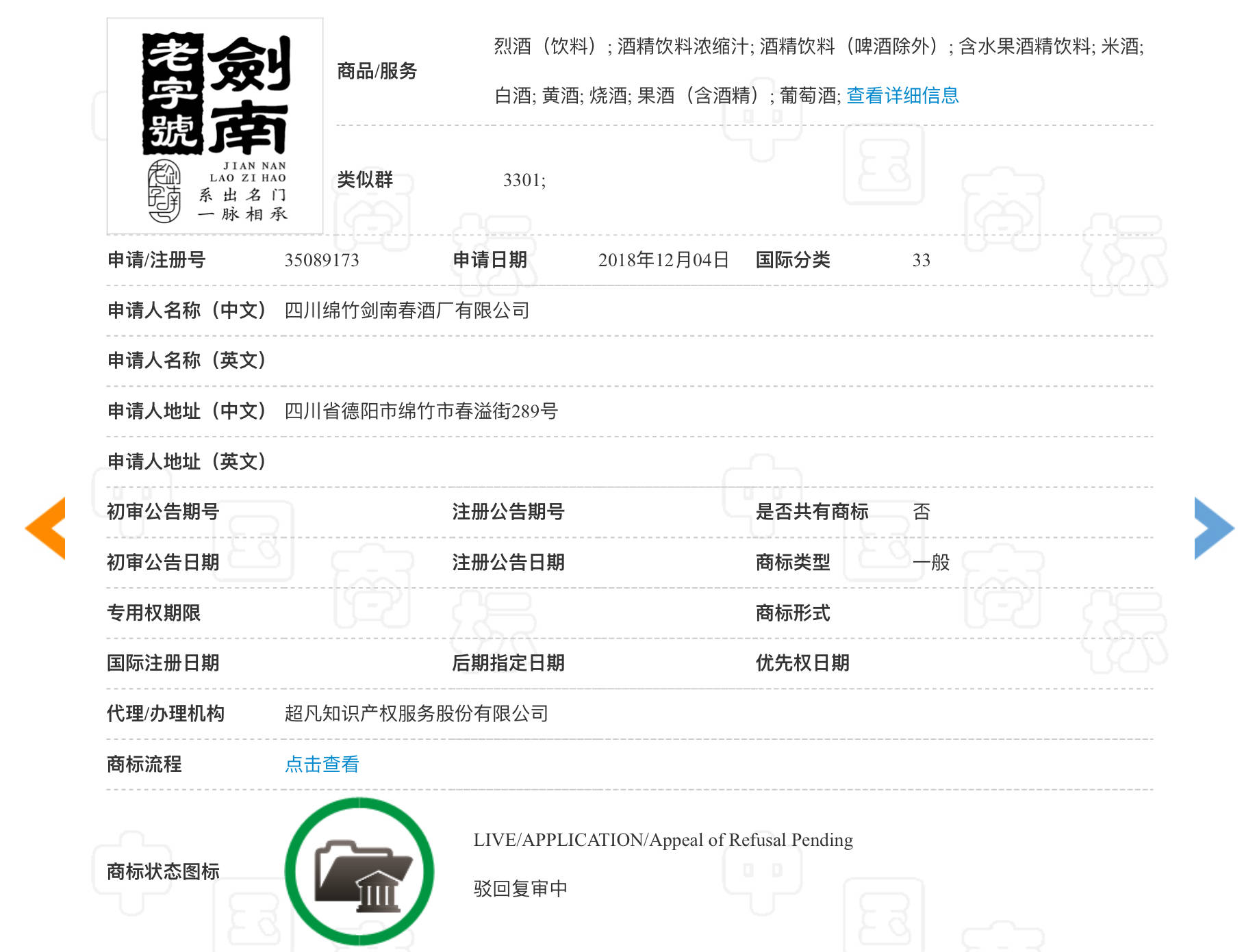
Task: Select application number 35089173
Action: (x=322, y=260)
